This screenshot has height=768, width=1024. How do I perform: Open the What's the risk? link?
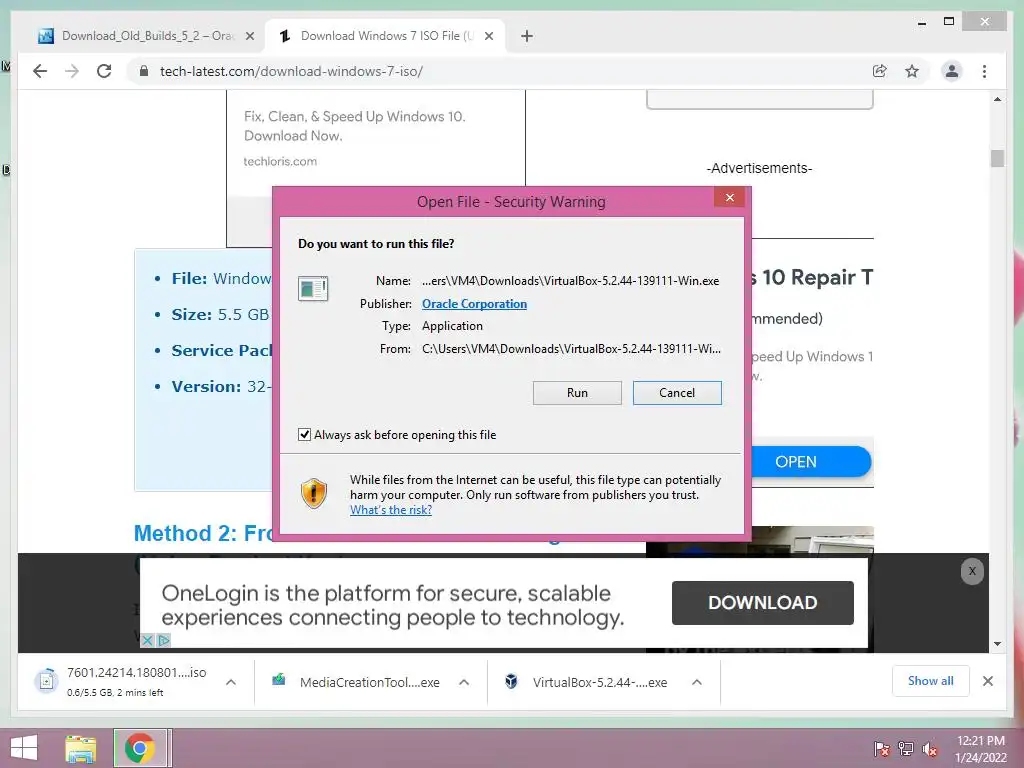pyautogui.click(x=391, y=510)
